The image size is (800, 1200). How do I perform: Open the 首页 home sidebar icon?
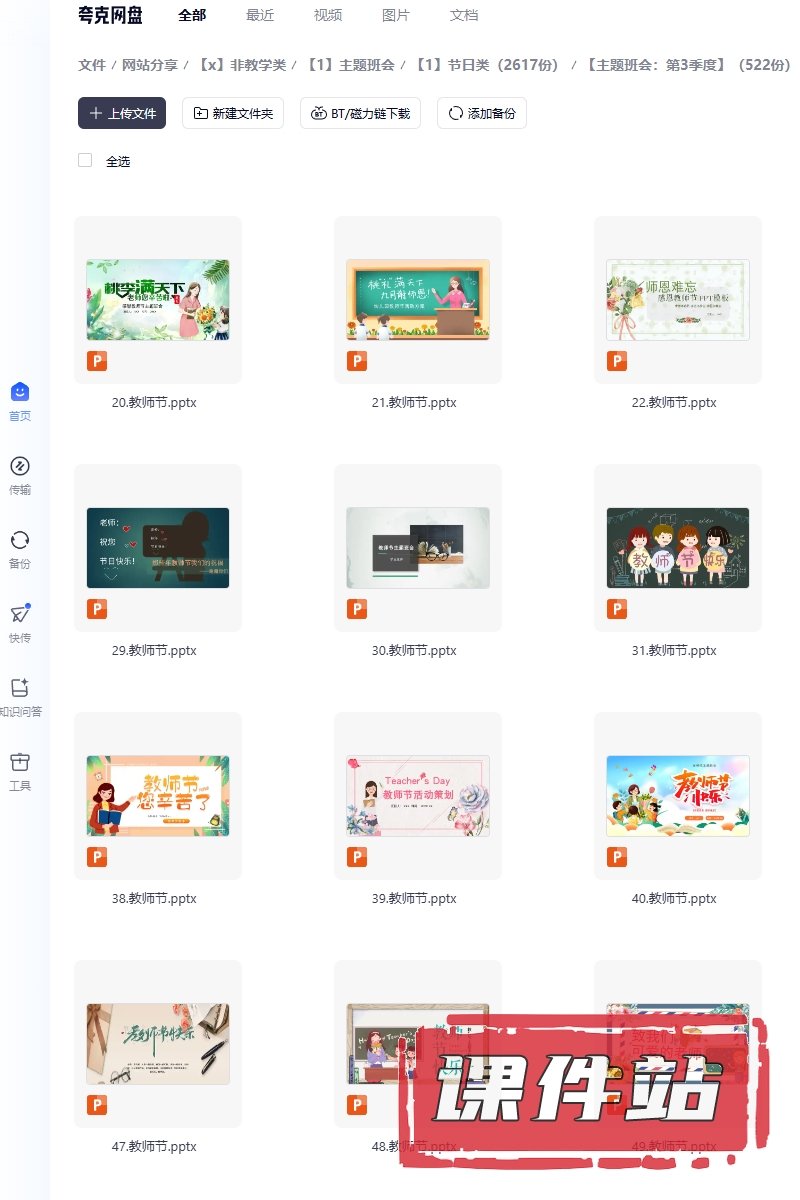pyautogui.click(x=20, y=392)
